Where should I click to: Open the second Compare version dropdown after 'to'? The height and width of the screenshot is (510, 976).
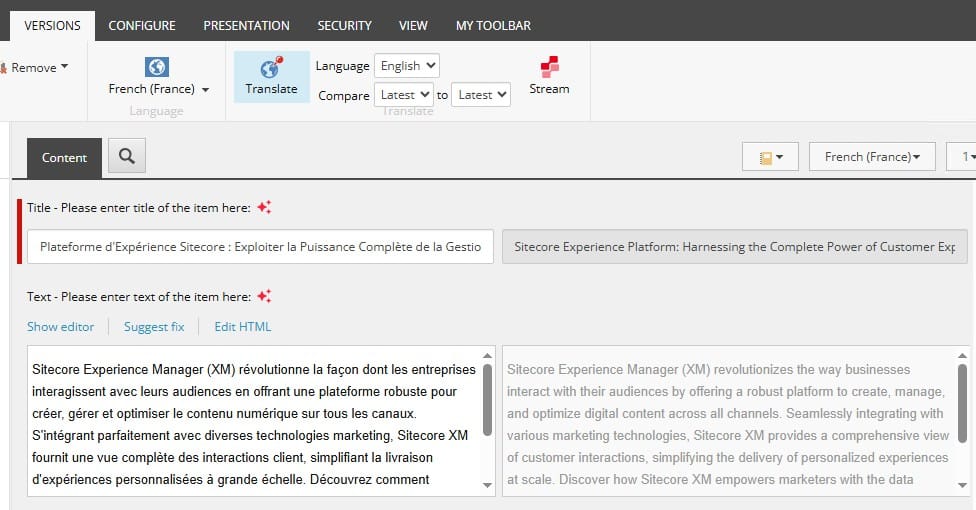point(481,95)
